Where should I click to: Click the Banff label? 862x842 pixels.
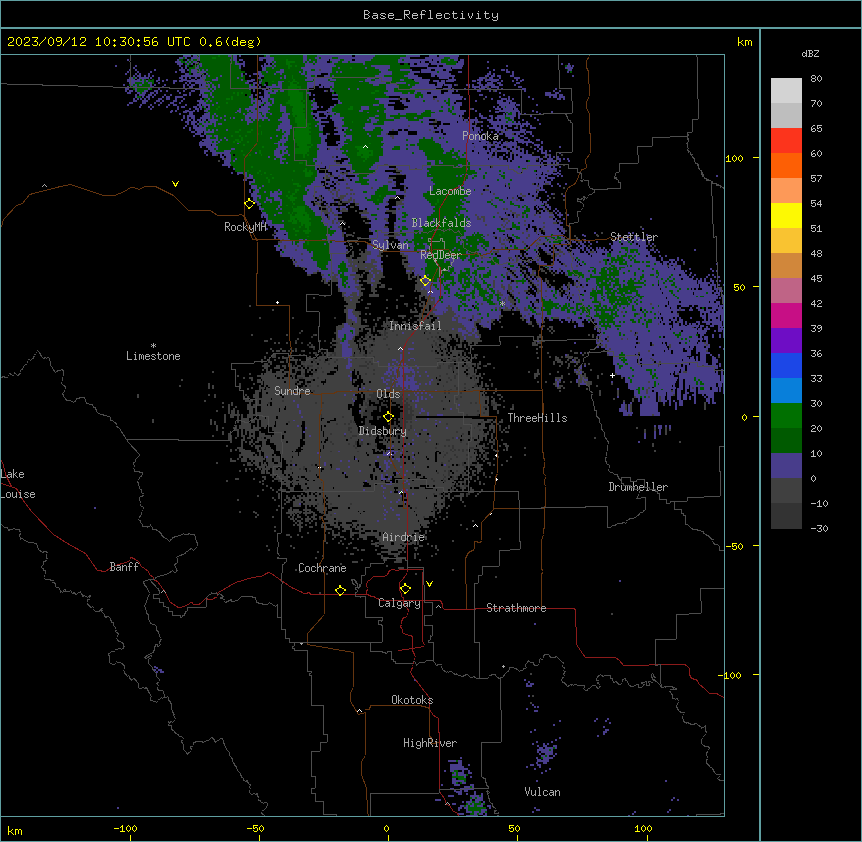coord(124,567)
